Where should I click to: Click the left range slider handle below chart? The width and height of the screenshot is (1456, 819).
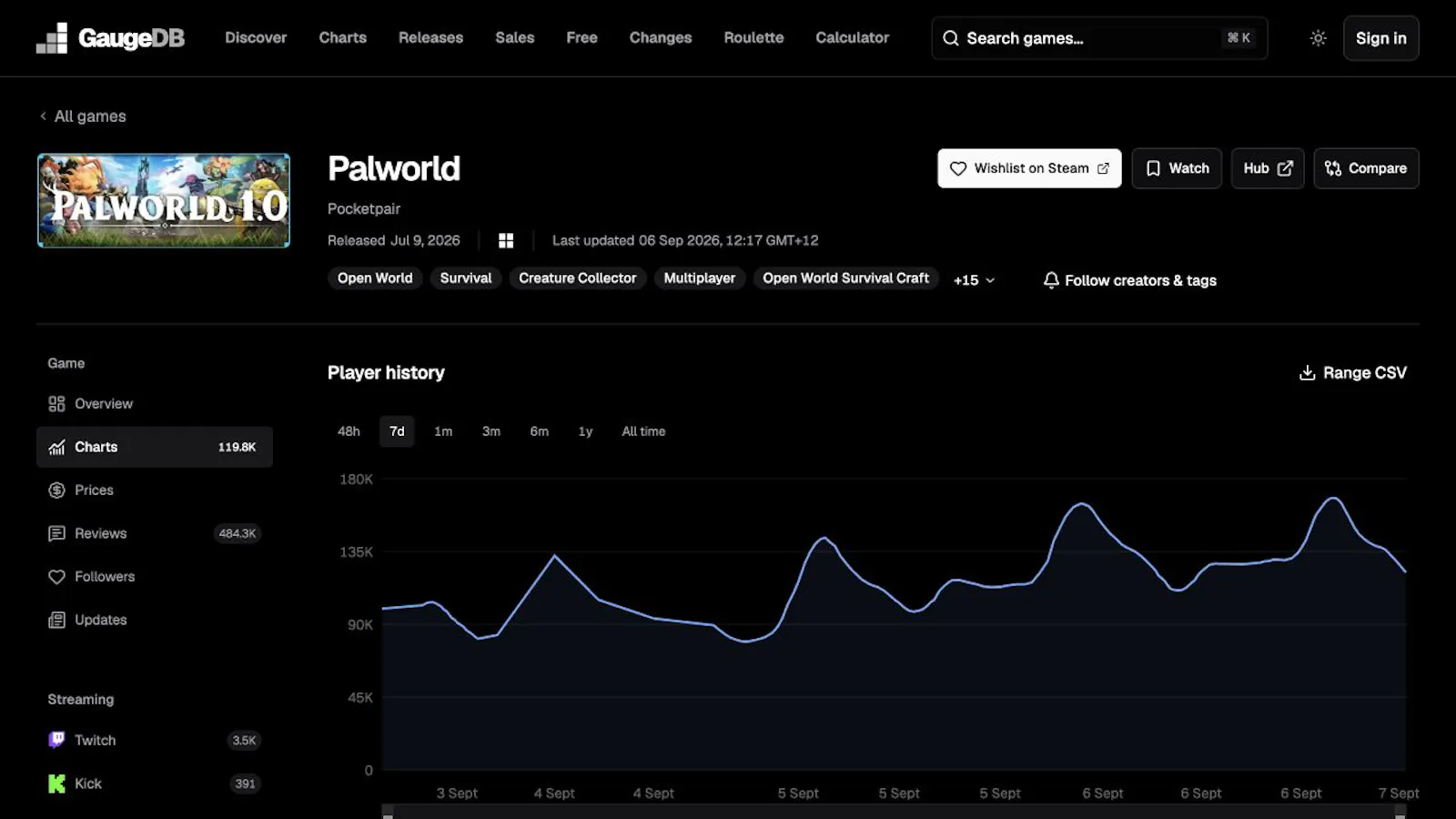[x=388, y=812]
